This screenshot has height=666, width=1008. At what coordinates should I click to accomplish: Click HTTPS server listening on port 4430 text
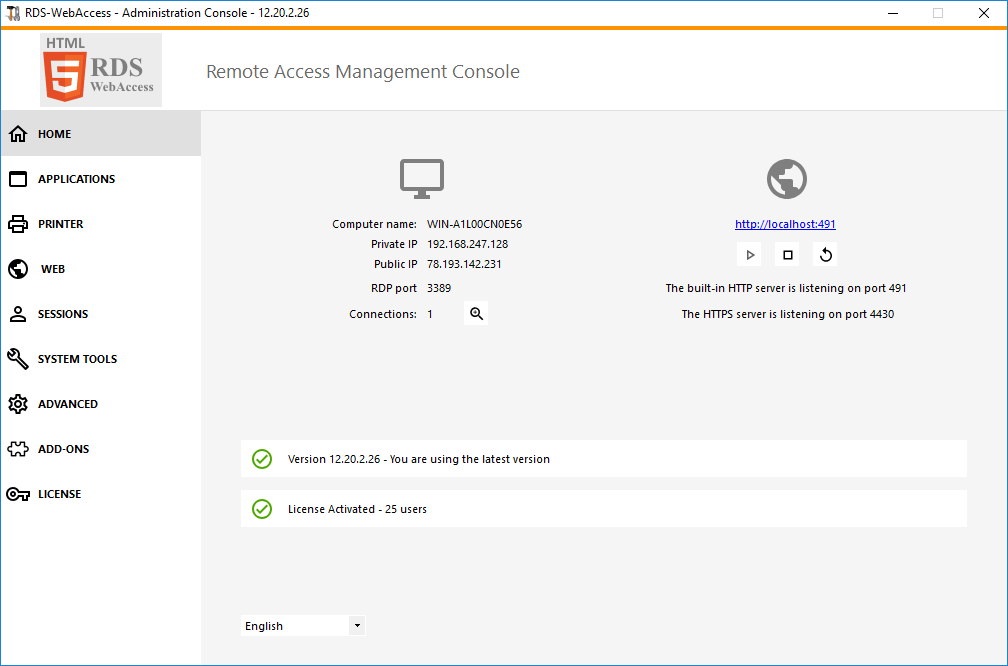(788, 314)
